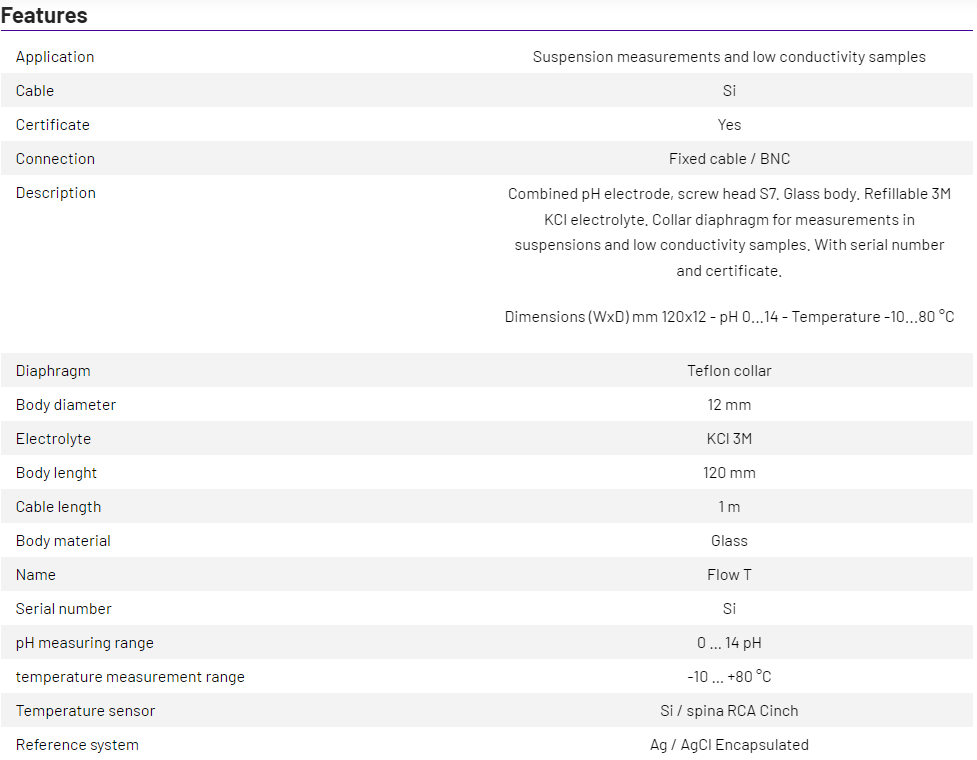Click the 'Si / spina RCA Cinch' value
Image resolution: width=977 pixels, height=760 pixels.
pos(729,711)
